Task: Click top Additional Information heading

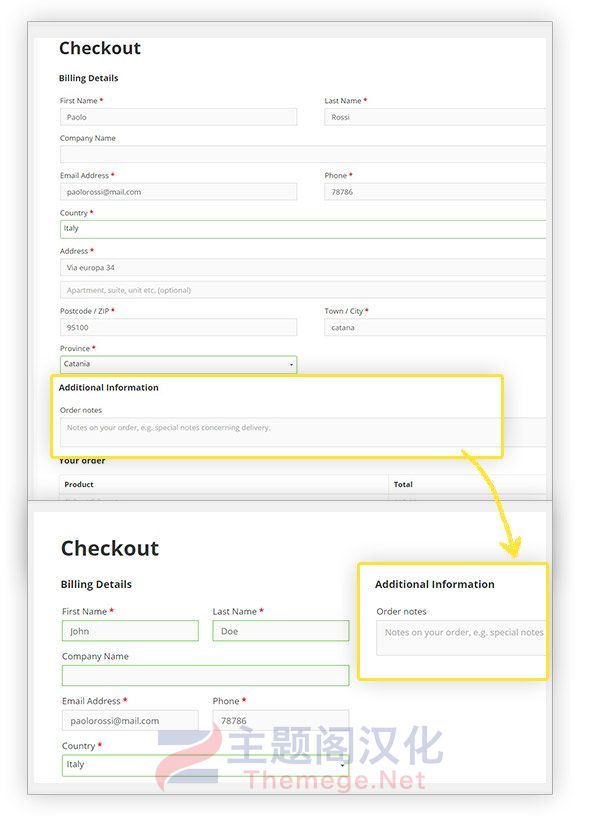Action: click(x=108, y=388)
